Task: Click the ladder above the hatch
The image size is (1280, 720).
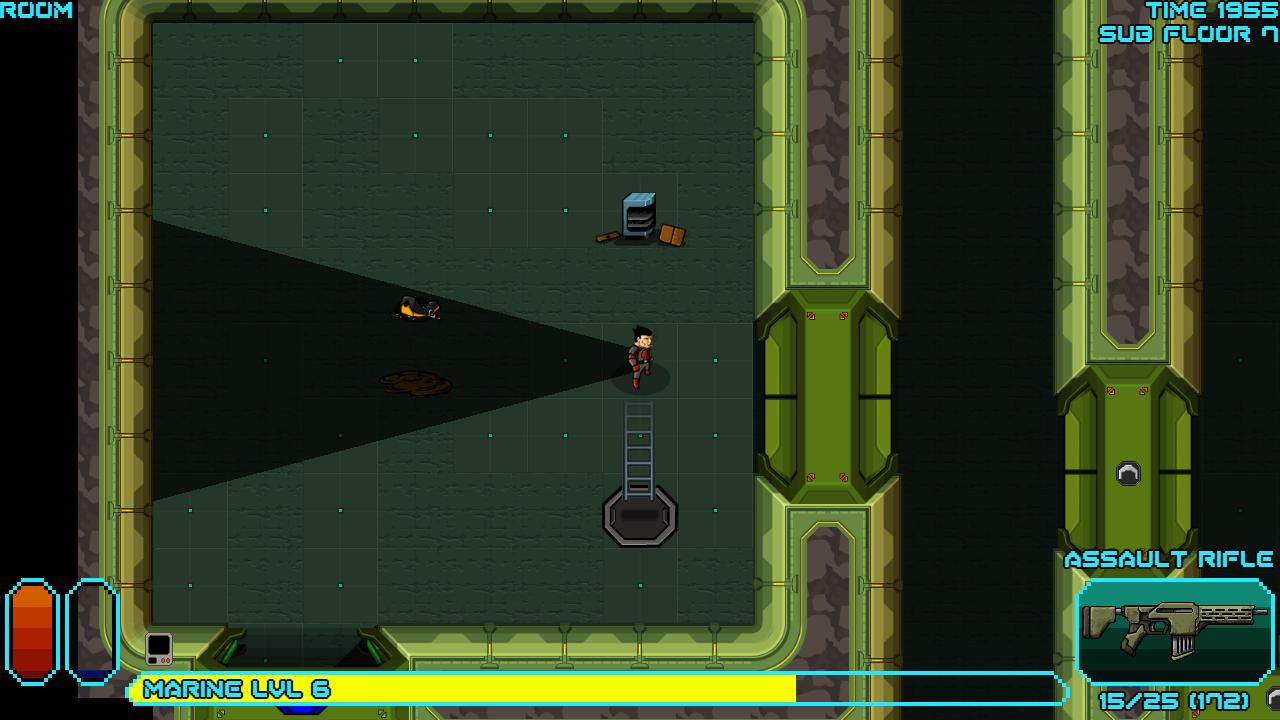Action: click(639, 449)
